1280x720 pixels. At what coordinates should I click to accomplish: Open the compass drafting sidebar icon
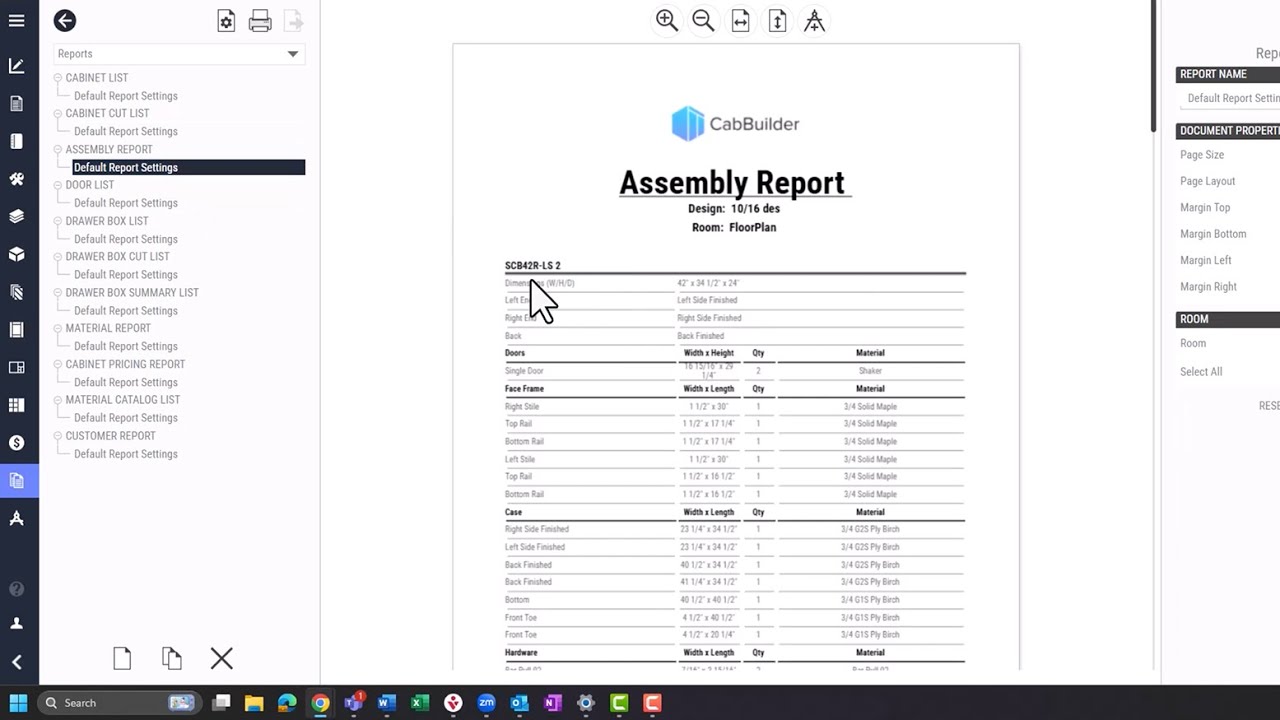click(x=16, y=518)
